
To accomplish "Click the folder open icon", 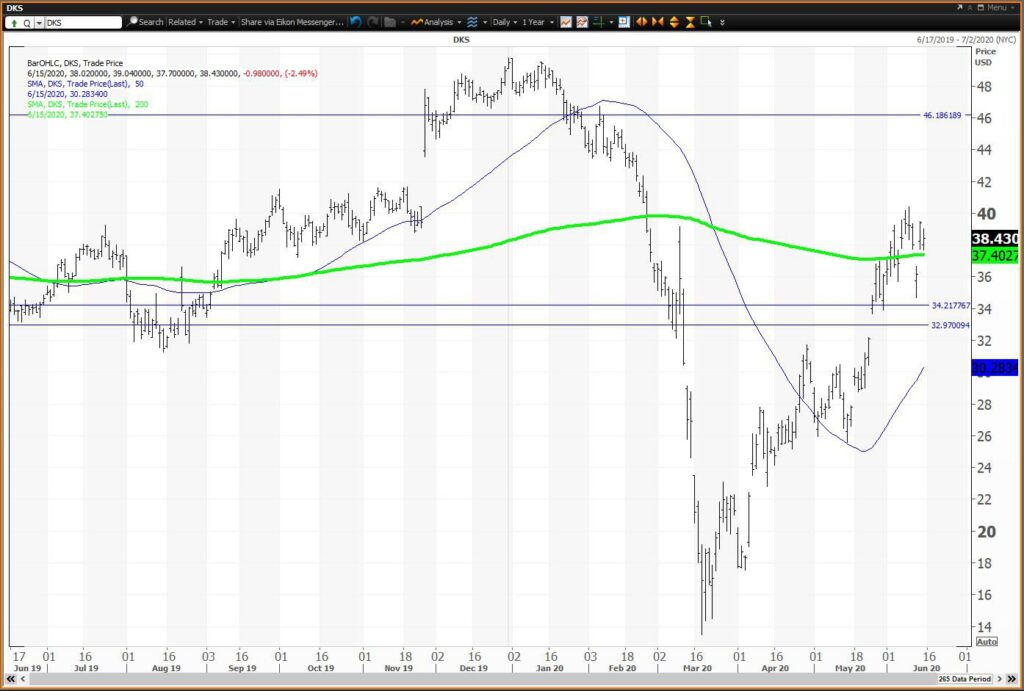I will coord(390,22).
